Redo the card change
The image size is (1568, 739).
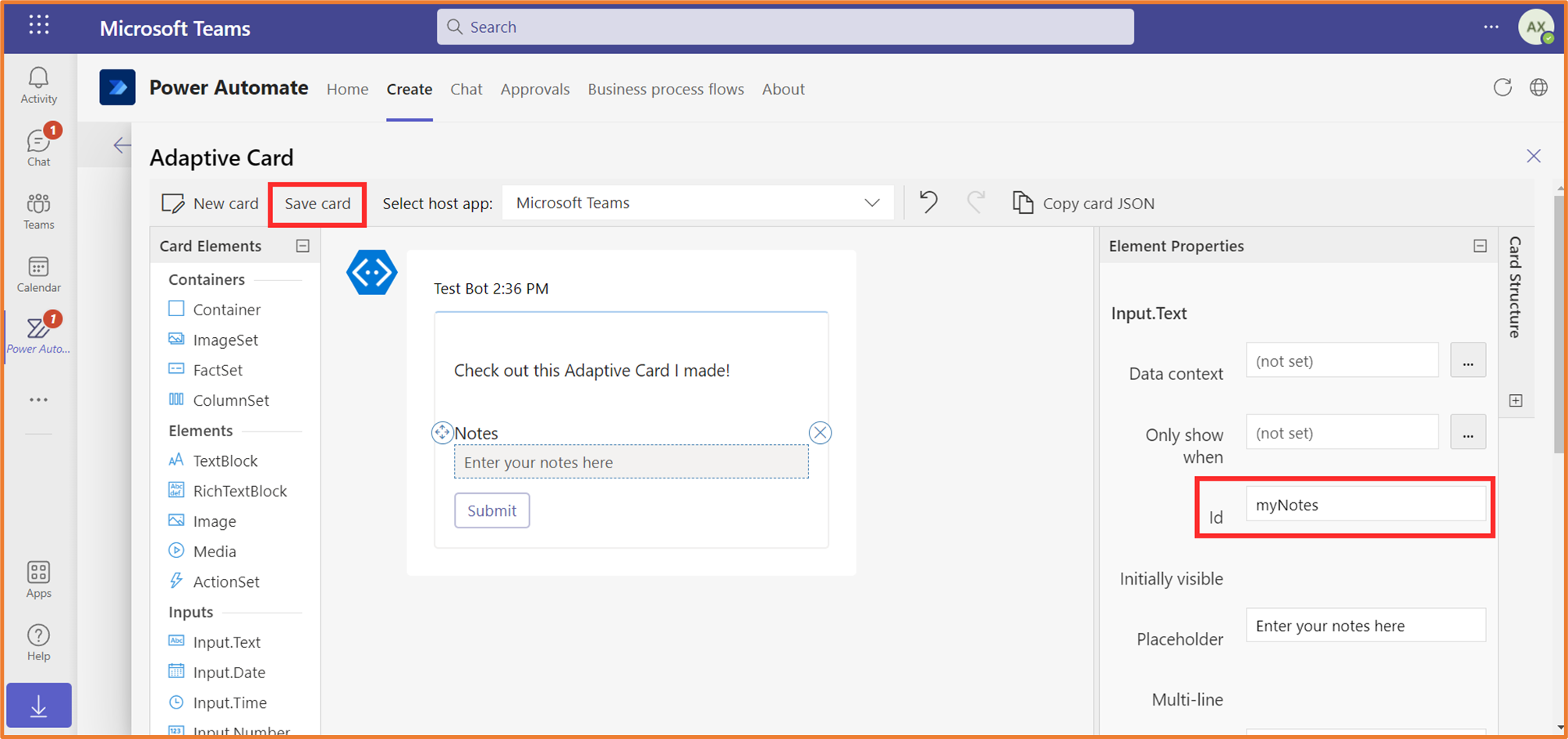click(976, 202)
